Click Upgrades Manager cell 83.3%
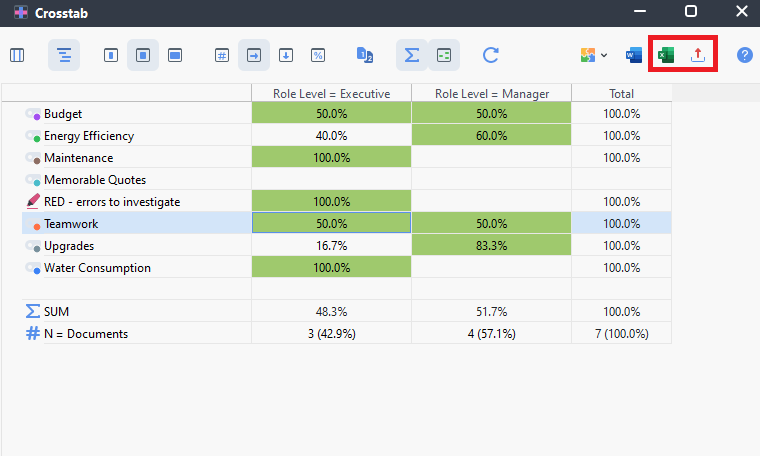The image size is (760, 456). [x=491, y=246]
